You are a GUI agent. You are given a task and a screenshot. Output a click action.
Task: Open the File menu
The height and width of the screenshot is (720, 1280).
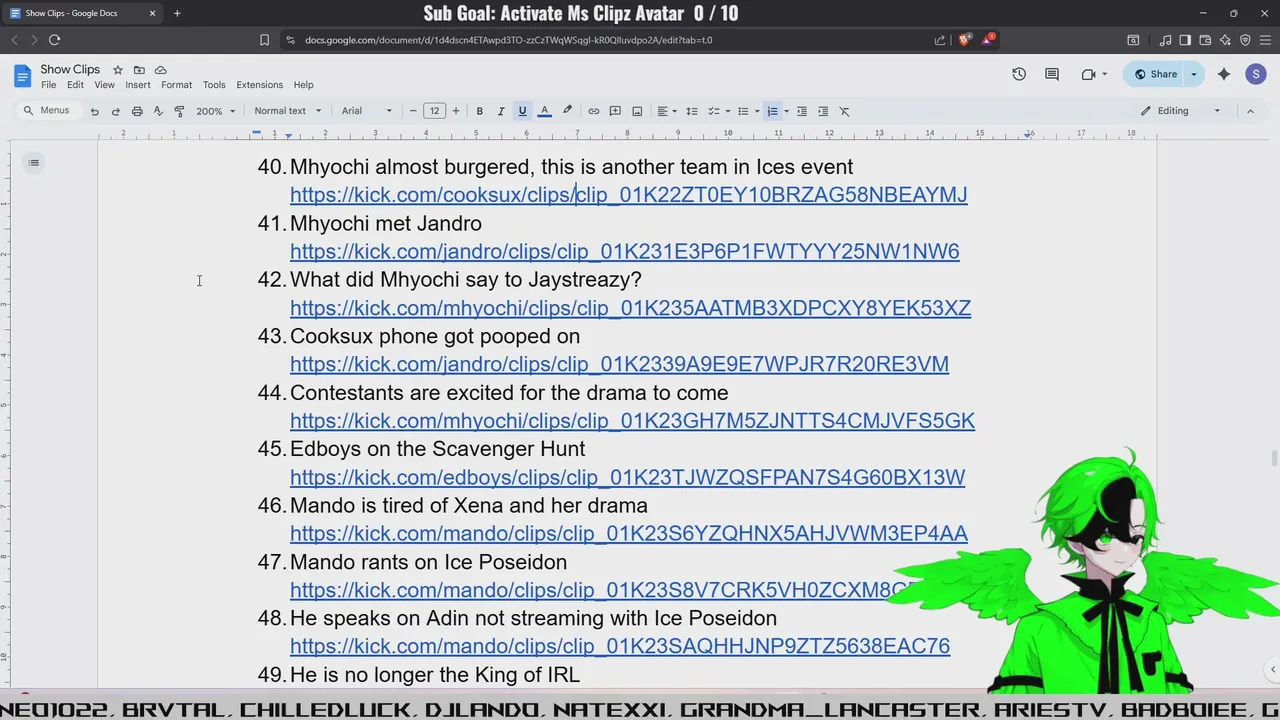click(x=48, y=85)
